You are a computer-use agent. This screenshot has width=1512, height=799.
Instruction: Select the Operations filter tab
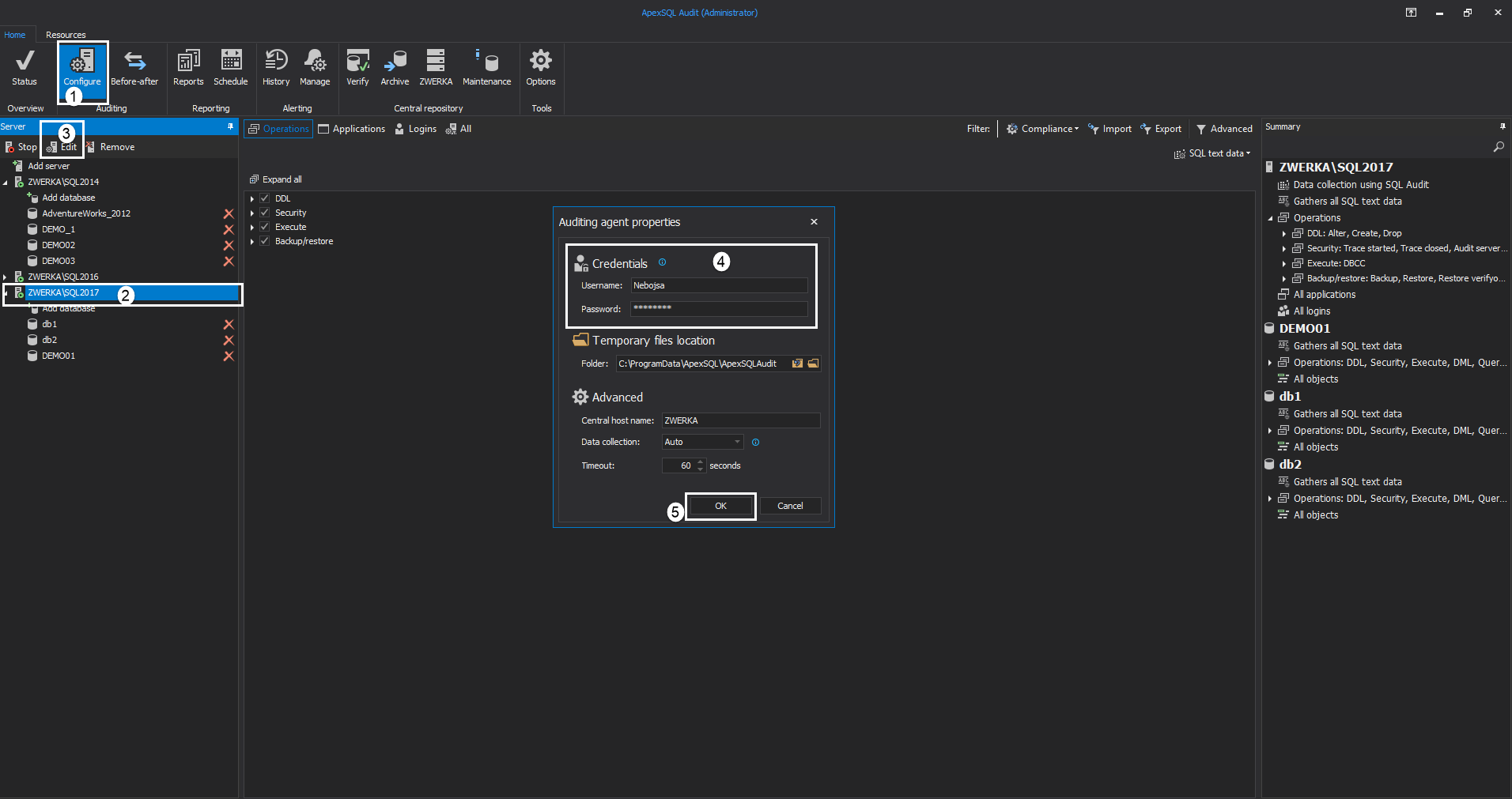coord(278,129)
